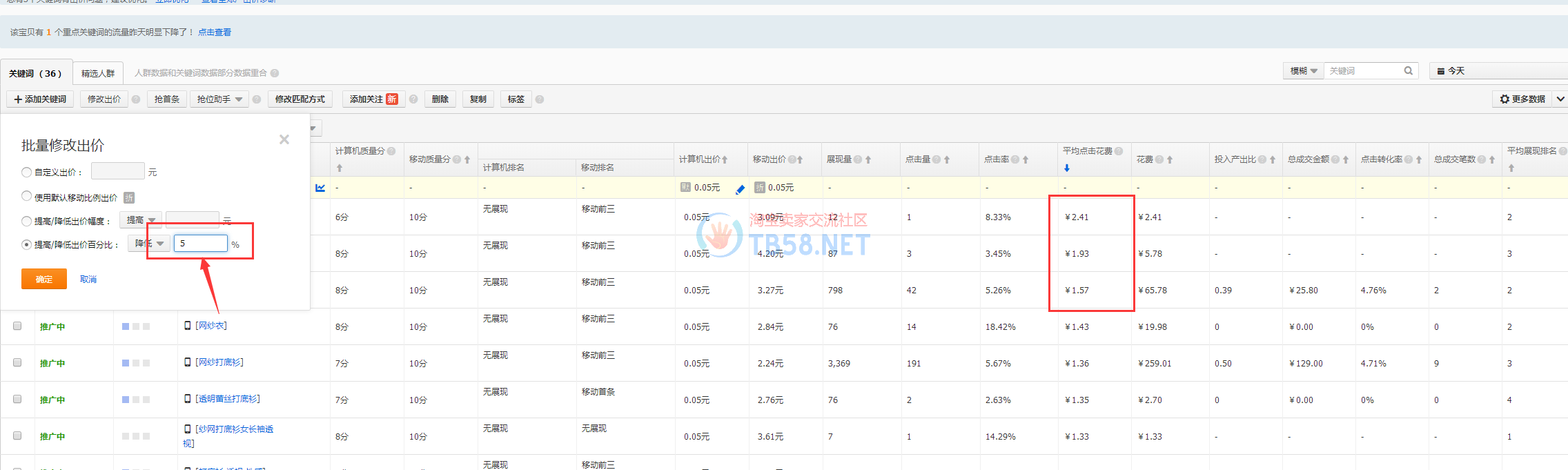
Task: Click the percentage input field containing 5
Action: (x=200, y=244)
